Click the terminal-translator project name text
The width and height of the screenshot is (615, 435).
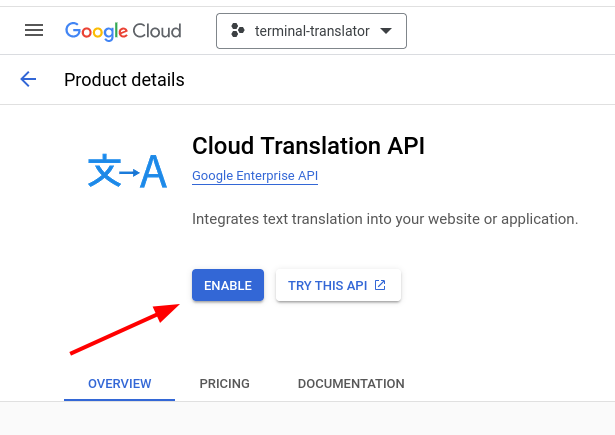click(312, 31)
